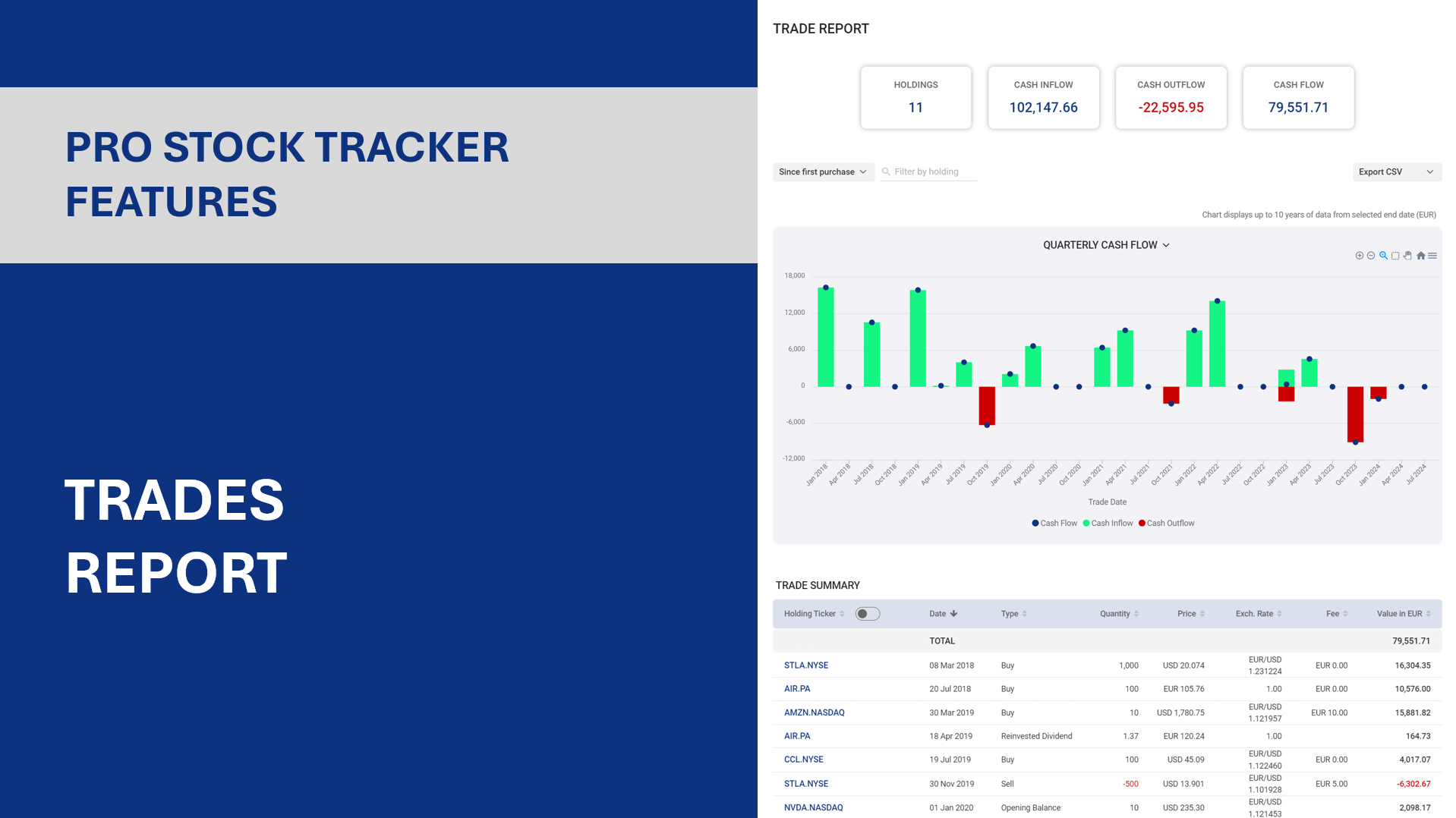Click the red Cash Outflow legend marker

(1142, 524)
